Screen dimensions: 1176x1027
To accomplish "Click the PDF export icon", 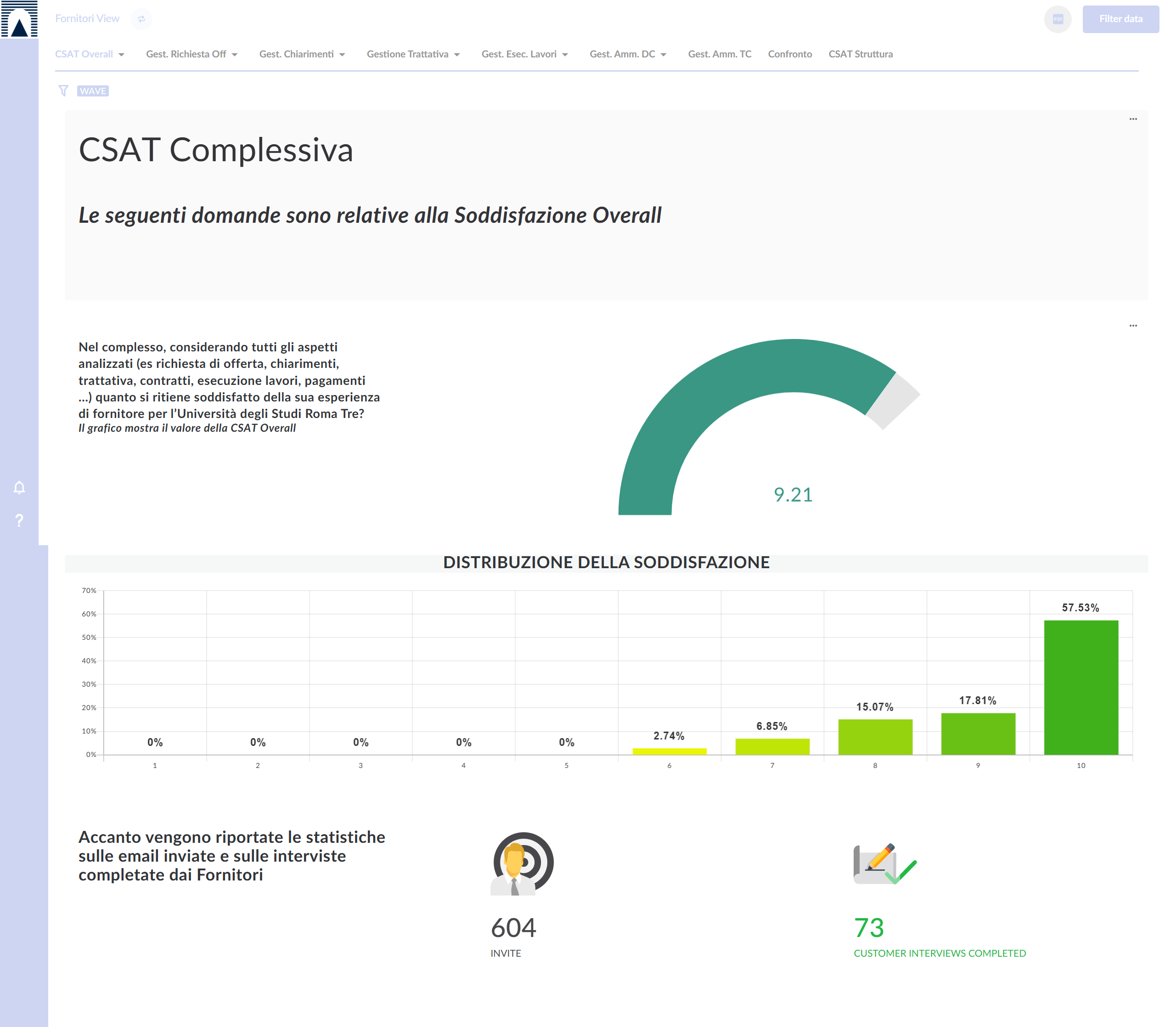I will [1058, 19].
